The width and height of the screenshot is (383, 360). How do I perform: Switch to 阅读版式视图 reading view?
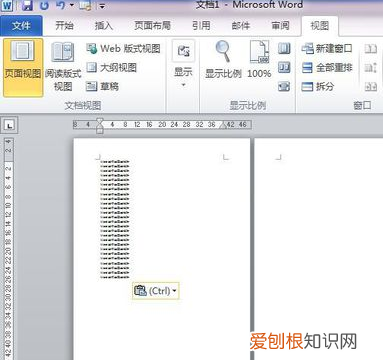63,67
